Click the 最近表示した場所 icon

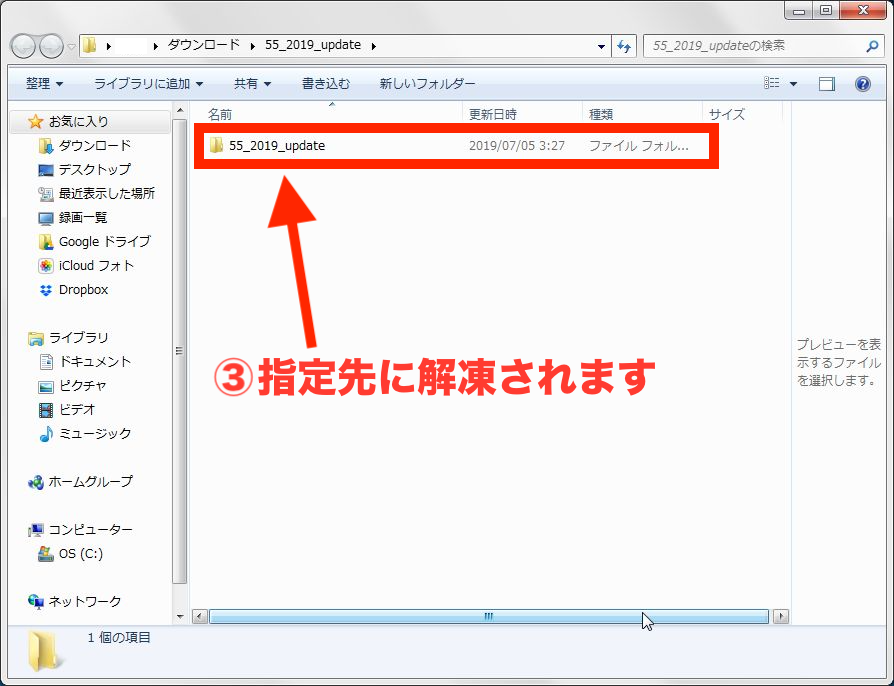46,194
